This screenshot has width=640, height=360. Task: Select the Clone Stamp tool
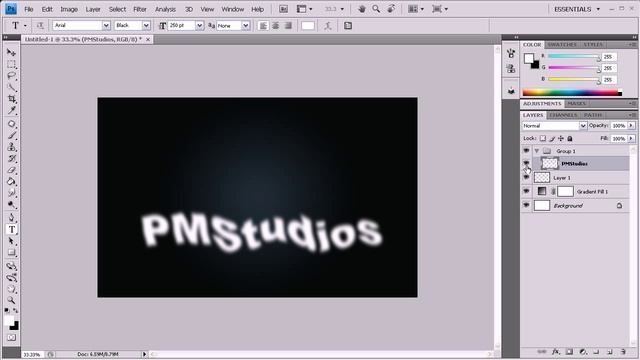tap(11, 147)
